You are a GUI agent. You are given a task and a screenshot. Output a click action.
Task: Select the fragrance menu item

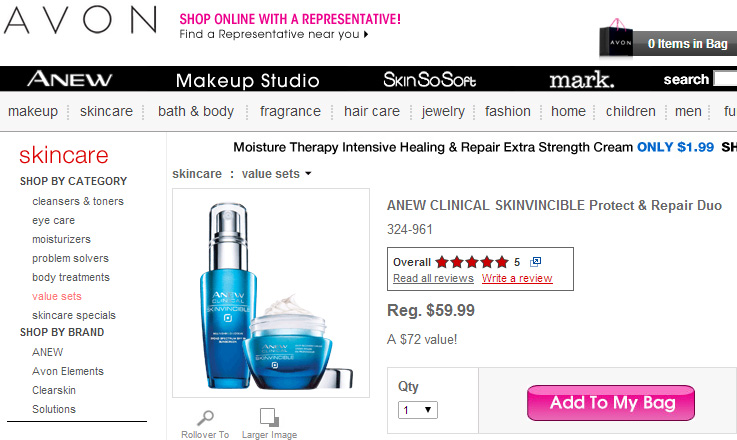pyautogui.click(x=290, y=111)
